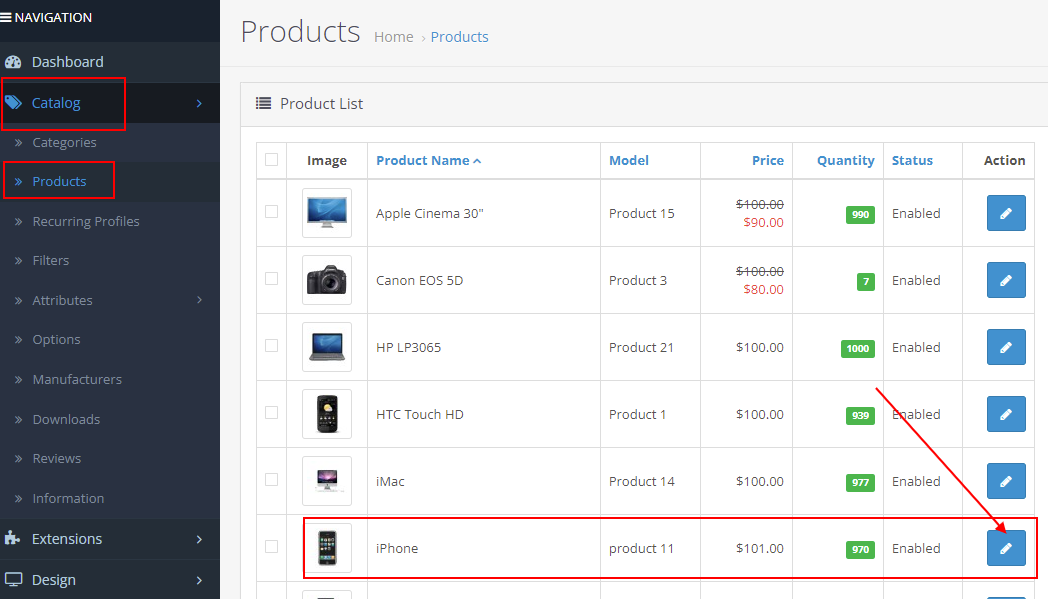Viewport: 1048px width, 599px height.
Task: Click the 1000 quantity badge
Action: point(858,348)
